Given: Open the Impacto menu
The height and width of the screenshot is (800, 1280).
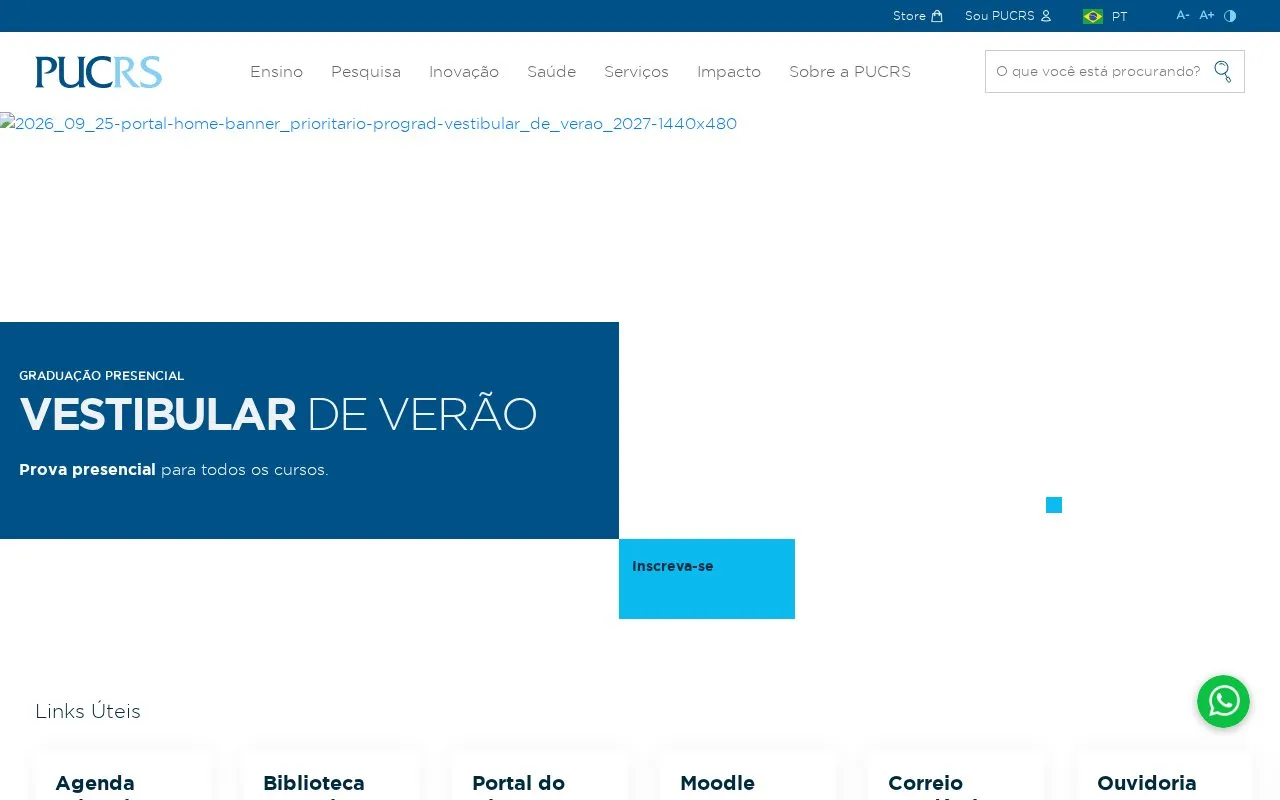Looking at the screenshot, I should click(x=729, y=72).
